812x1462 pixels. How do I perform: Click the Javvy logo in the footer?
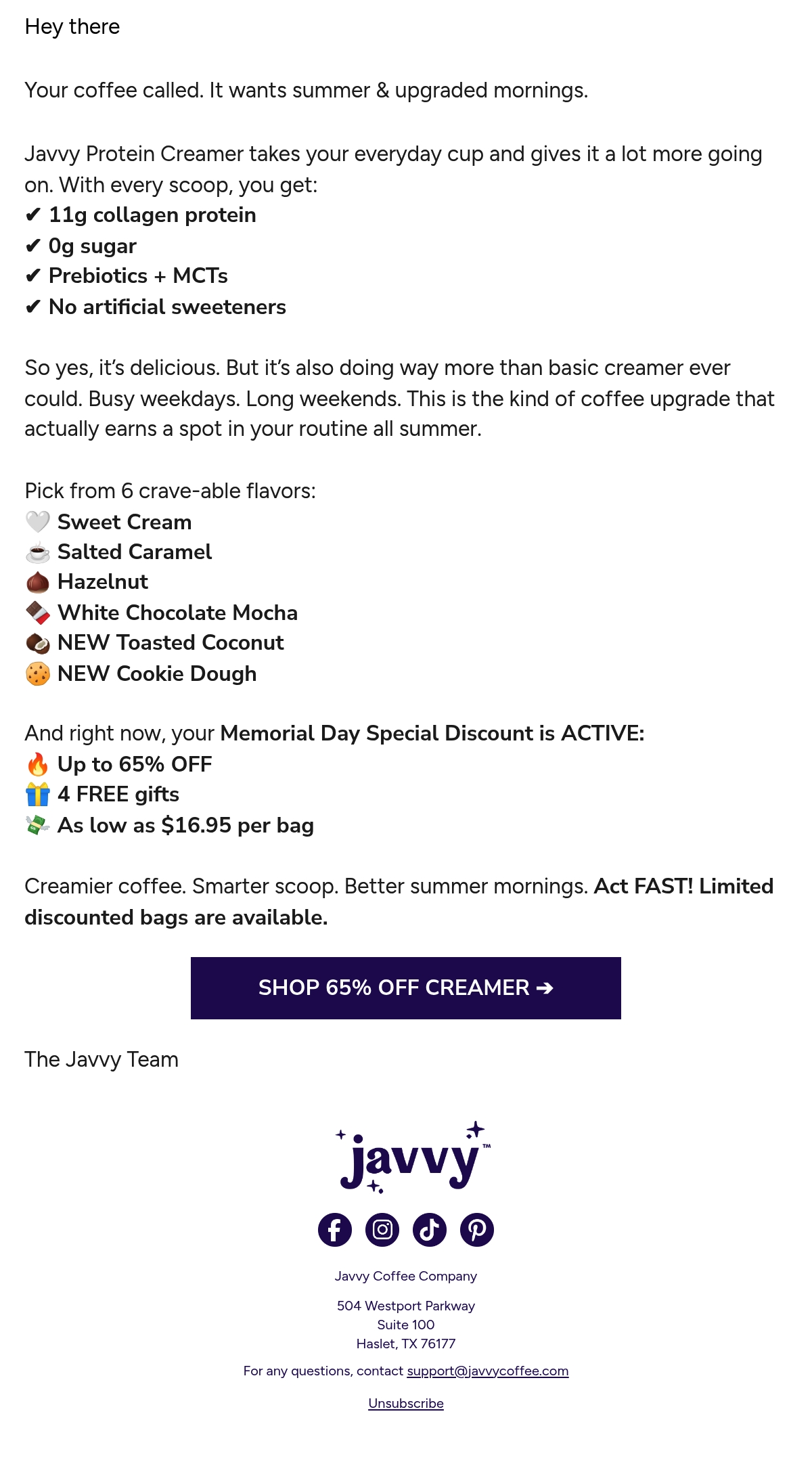pyautogui.click(x=413, y=1157)
